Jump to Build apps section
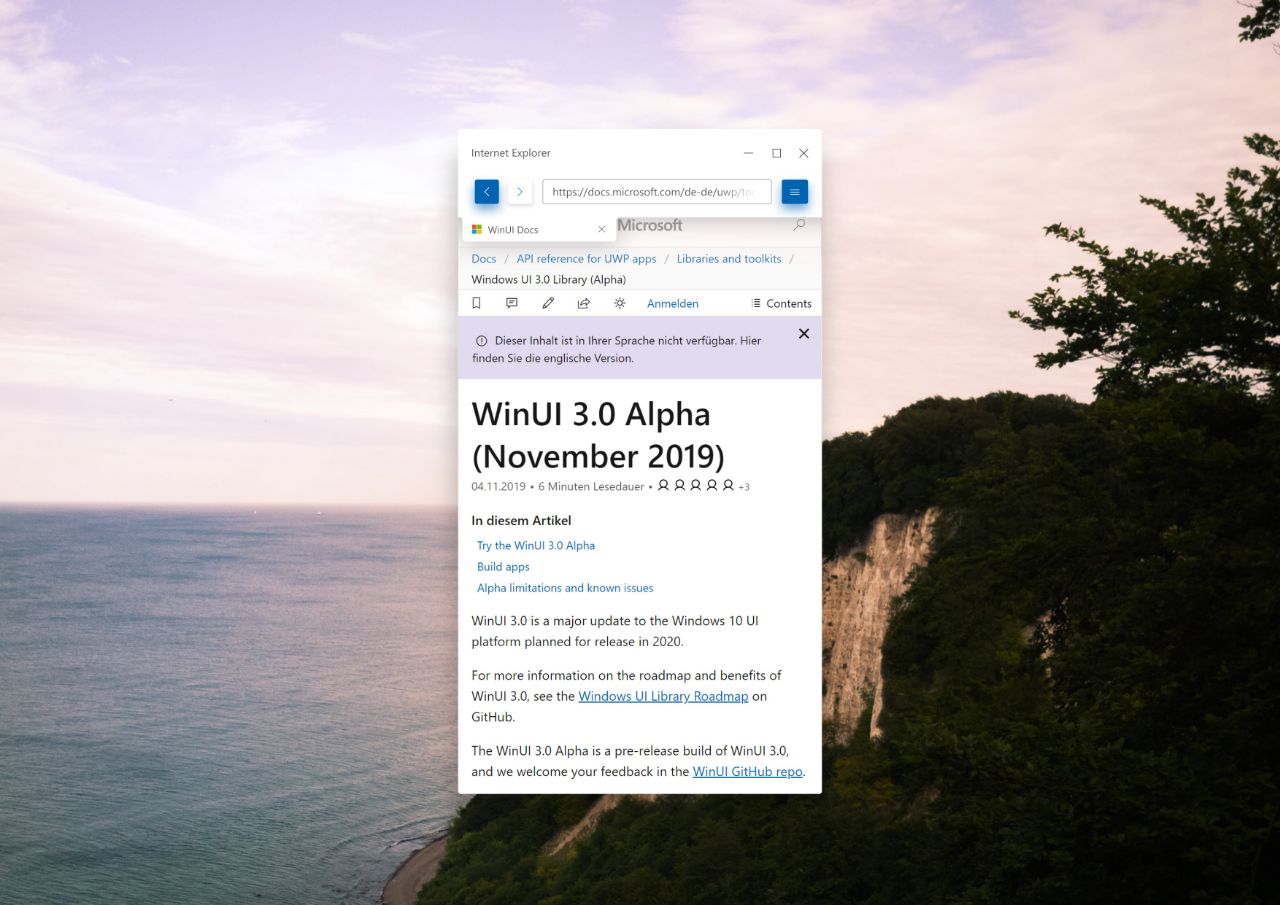This screenshot has height=905, width=1280. (x=503, y=567)
